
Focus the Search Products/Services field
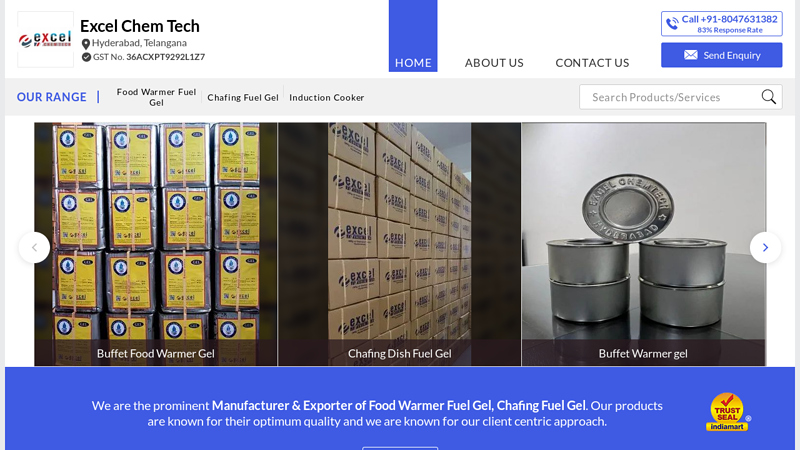(669, 97)
